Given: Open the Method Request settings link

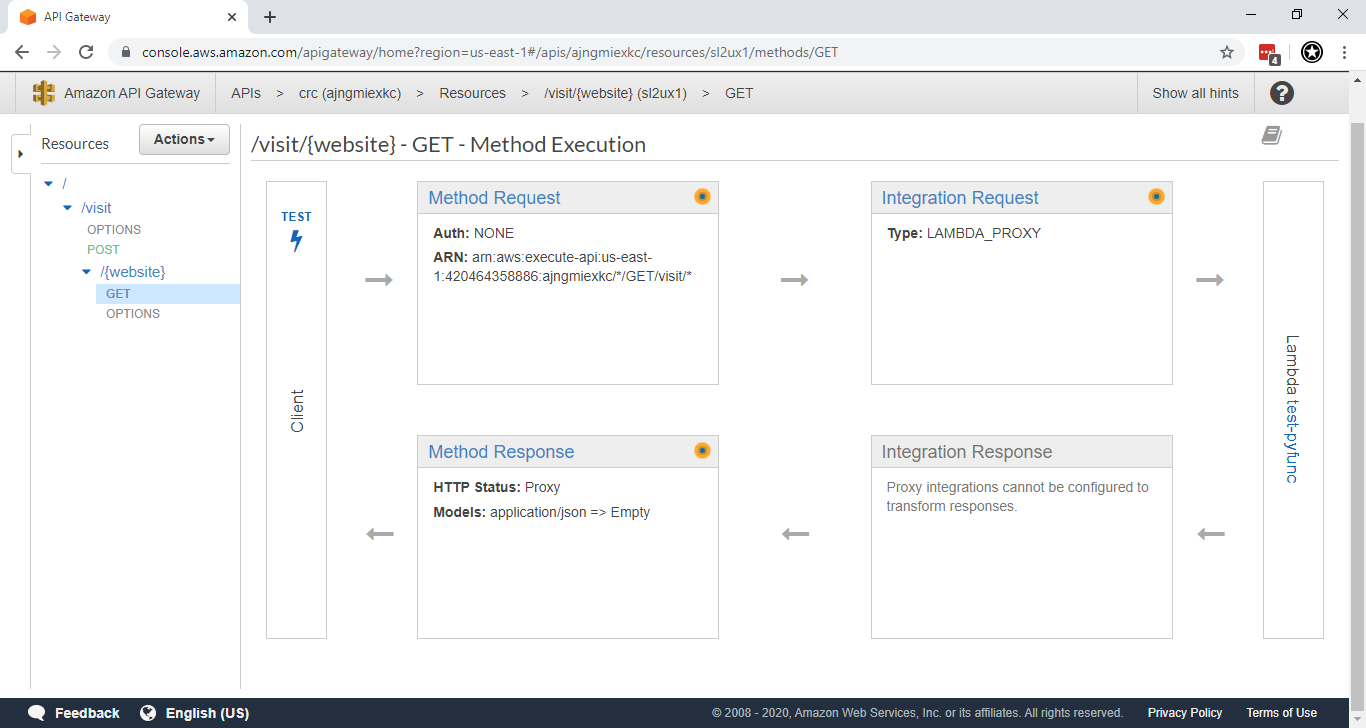Looking at the screenshot, I should 494,198.
